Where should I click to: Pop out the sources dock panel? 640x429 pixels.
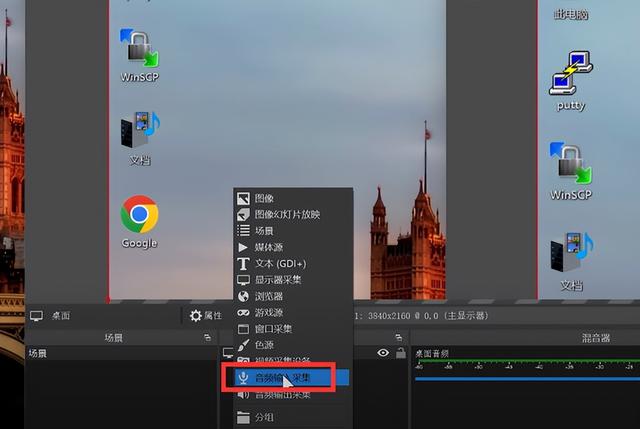(x=399, y=338)
